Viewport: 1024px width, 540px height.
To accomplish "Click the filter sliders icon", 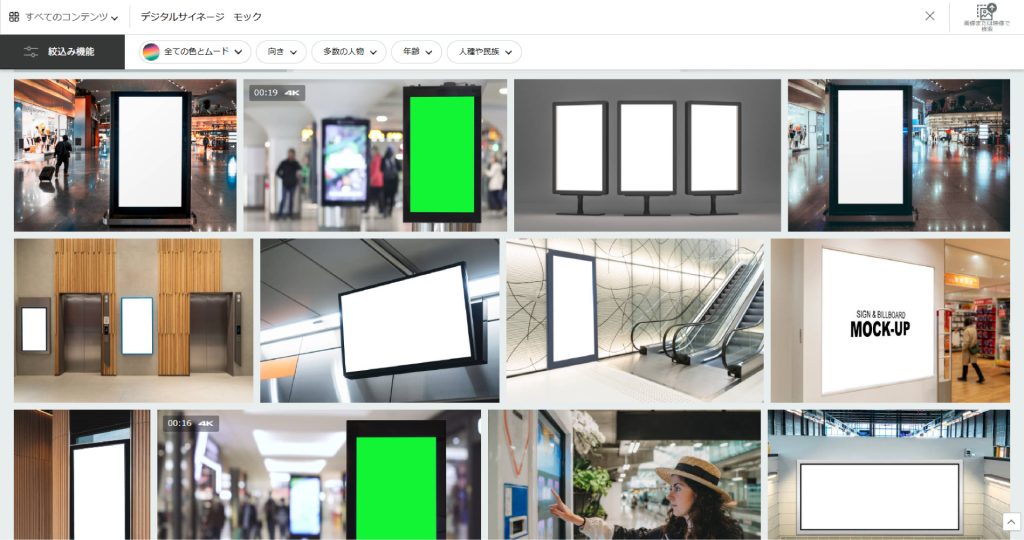I will tap(31, 52).
